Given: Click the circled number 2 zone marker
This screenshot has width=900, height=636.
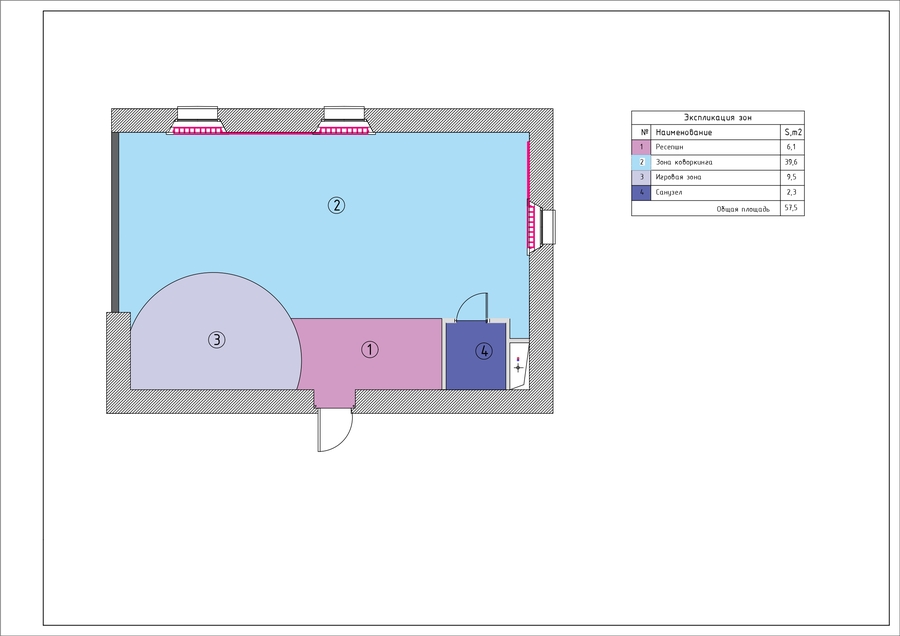Looking at the screenshot, I should (336, 205).
